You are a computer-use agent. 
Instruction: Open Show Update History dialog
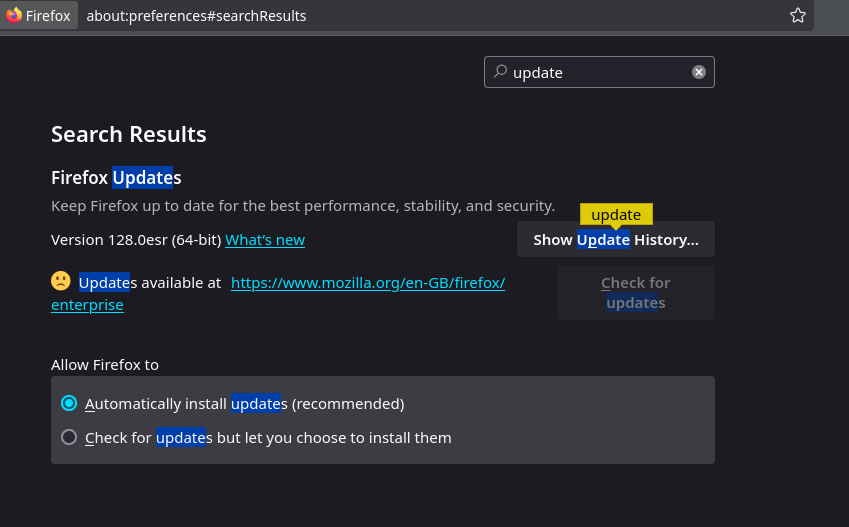tap(616, 239)
